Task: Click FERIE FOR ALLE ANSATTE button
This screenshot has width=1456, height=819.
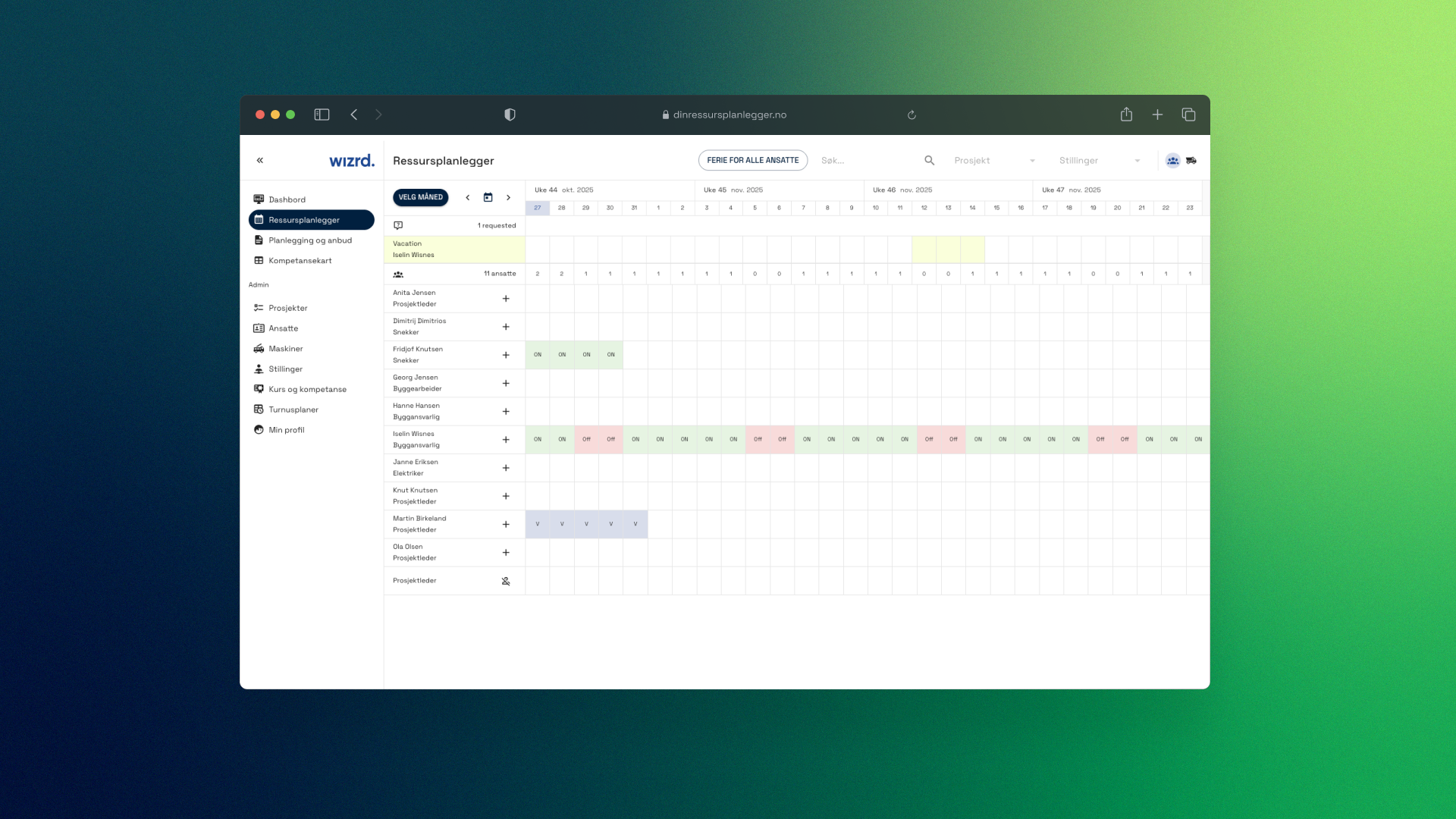Action: pyautogui.click(x=752, y=161)
